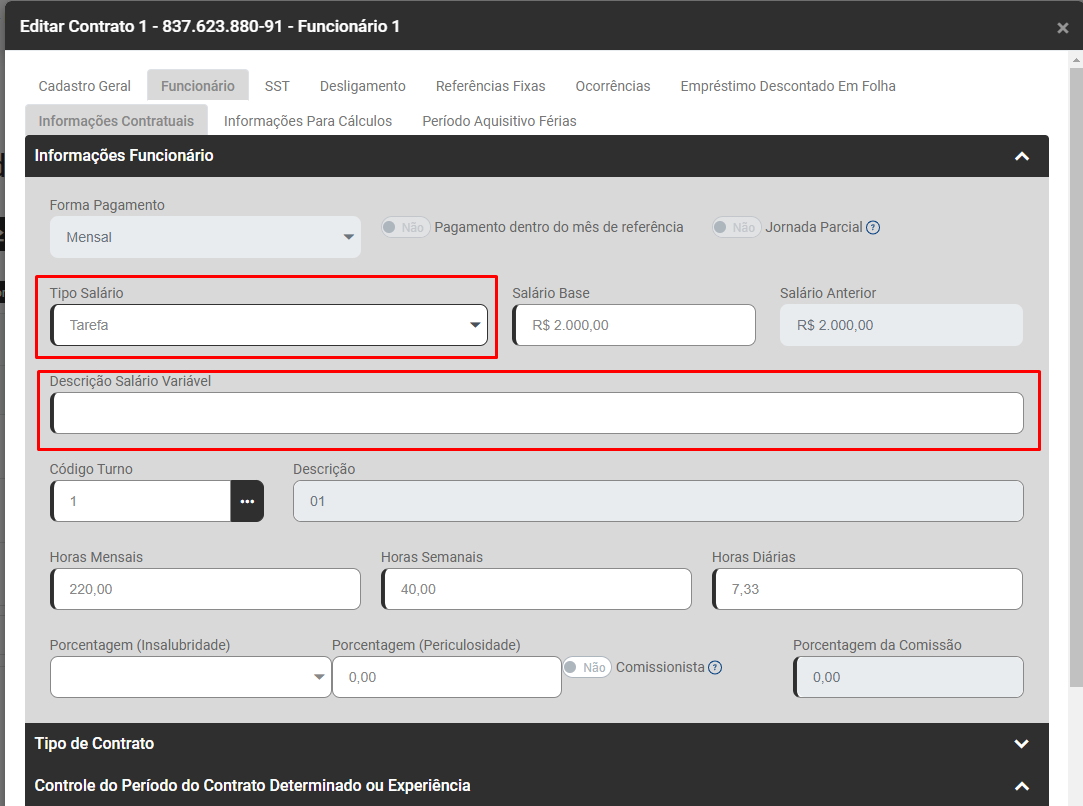This screenshot has width=1083, height=806.
Task: Enable the Jornada Parcial switch
Action: (x=736, y=227)
